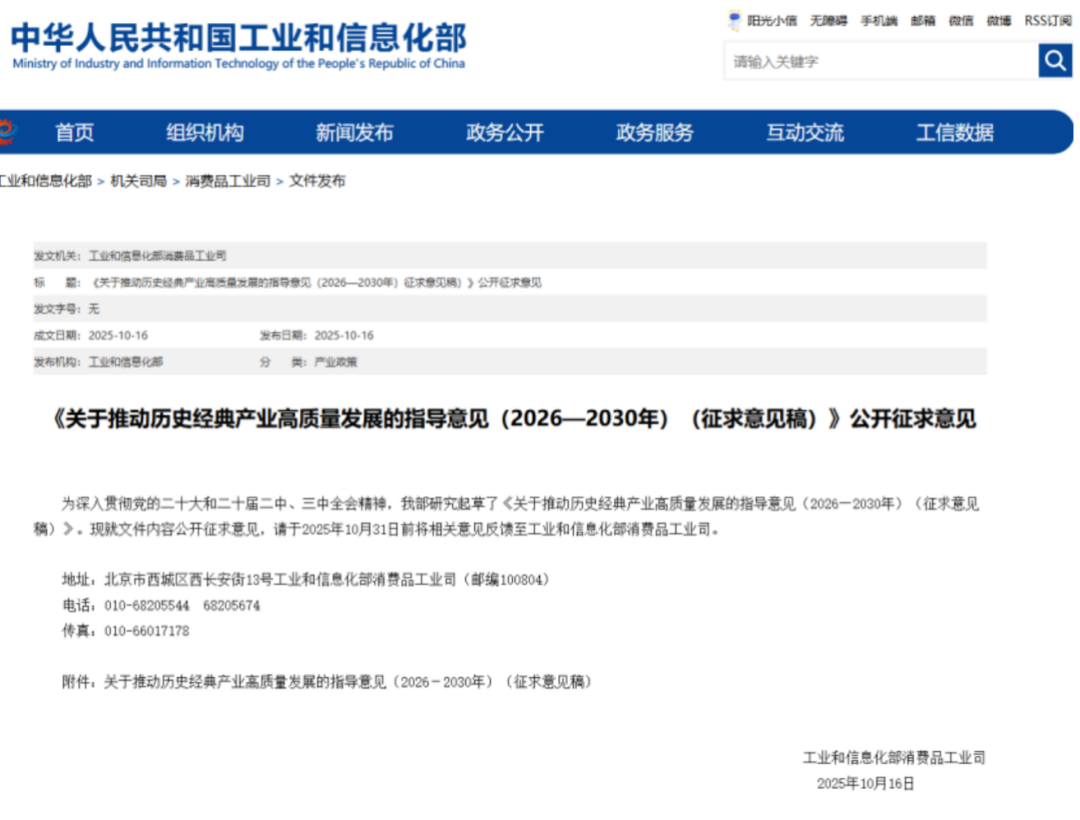1080x820 pixels.
Task: Click the 微博 link in header
Action: [998, 20]
